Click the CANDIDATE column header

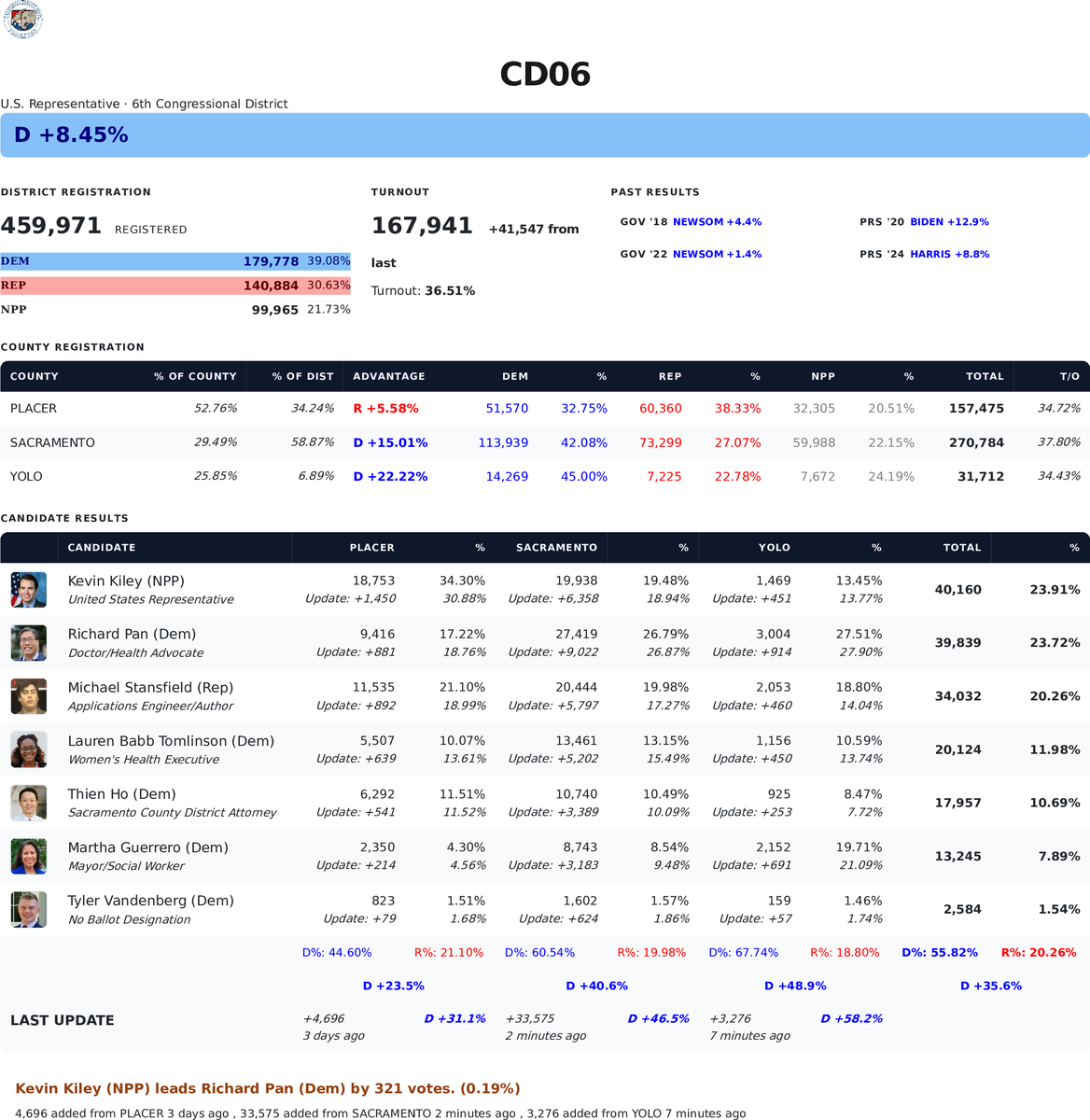pyautogui.click(x=102, y=548)
